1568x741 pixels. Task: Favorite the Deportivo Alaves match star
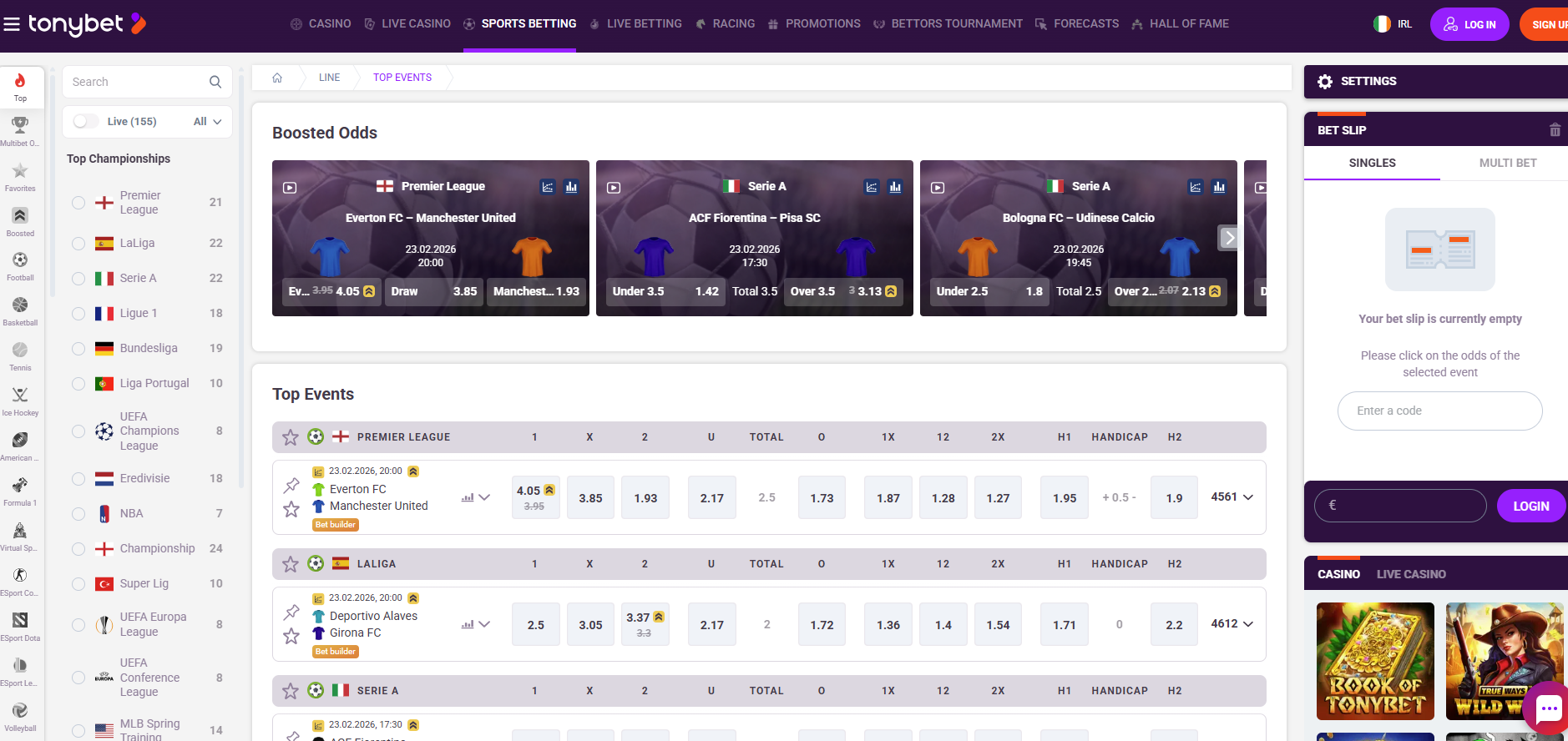(x=291, y=636)
